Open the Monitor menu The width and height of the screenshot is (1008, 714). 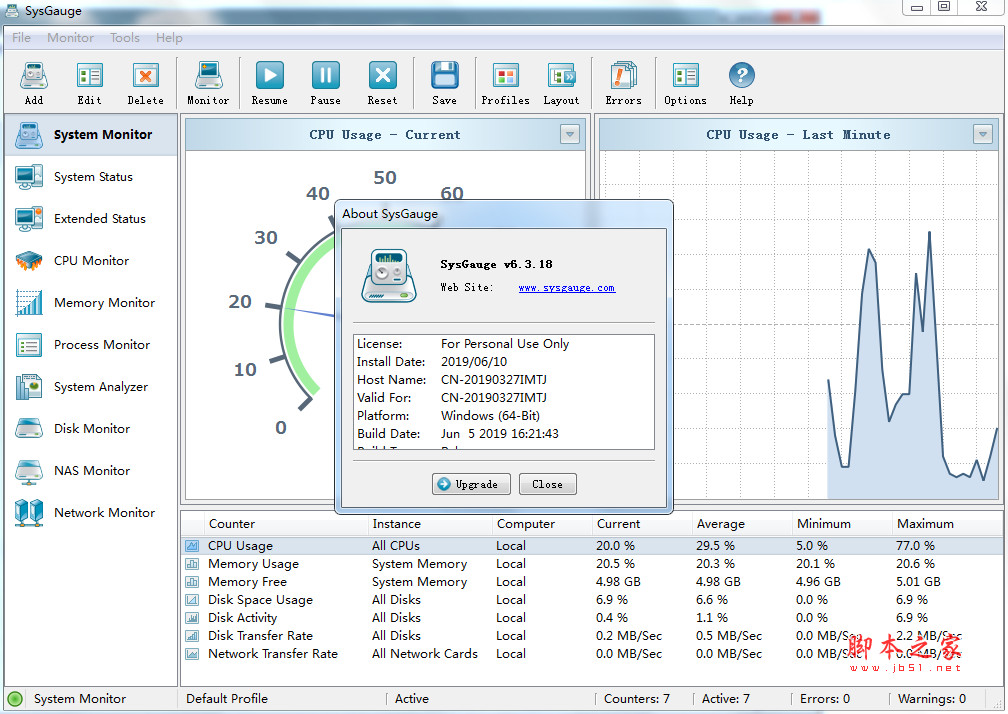tap(70, 37)
